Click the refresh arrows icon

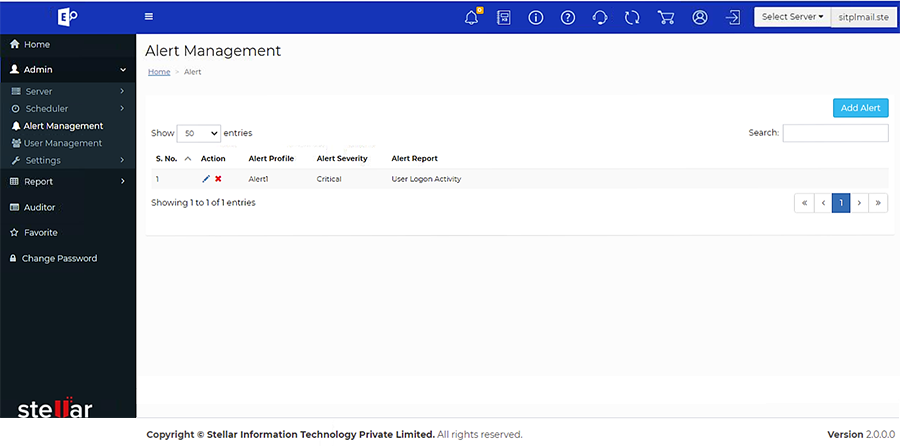click(632, 17)
